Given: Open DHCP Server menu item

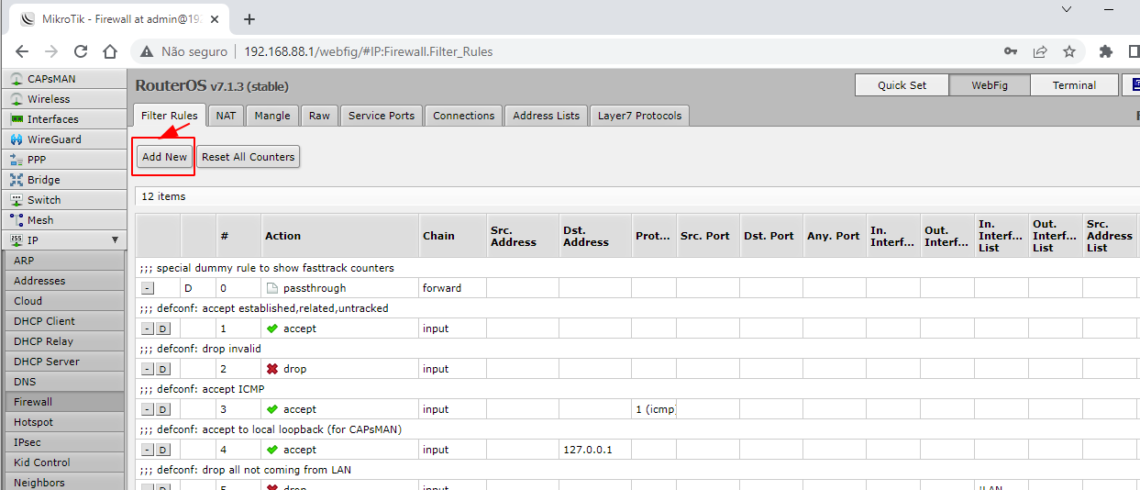Looking at the screenshot, I should click(64, 361).
